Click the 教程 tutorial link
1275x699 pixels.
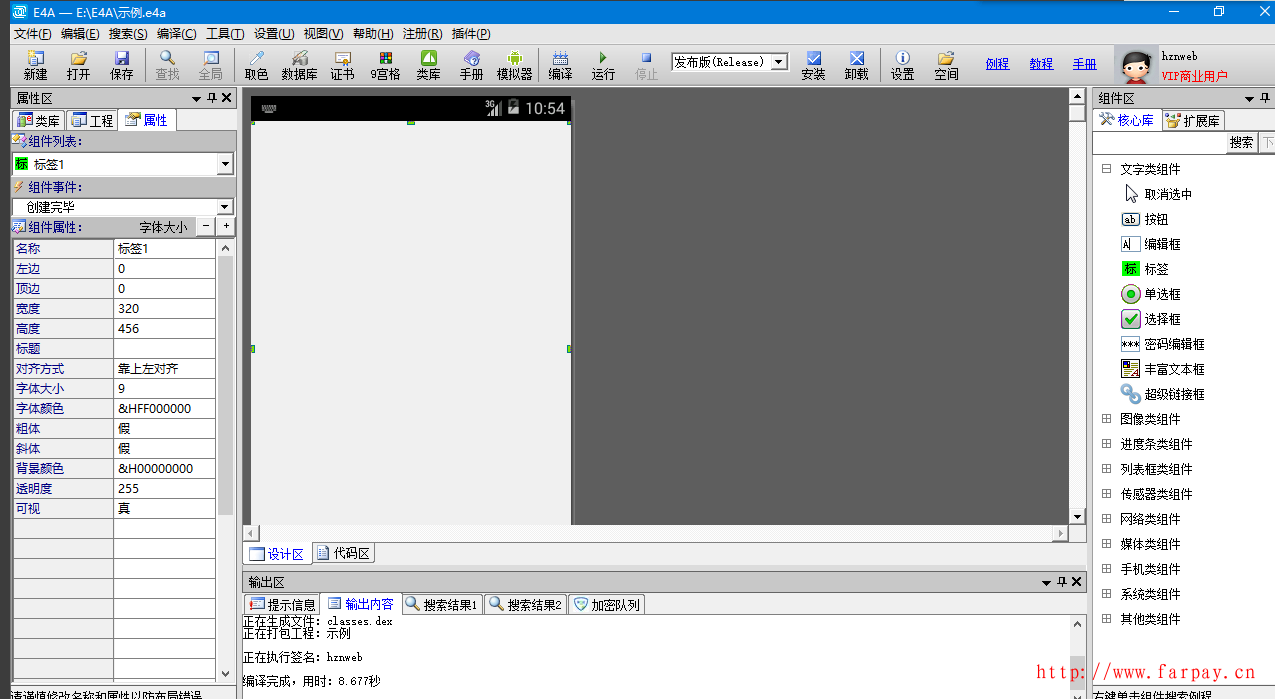[x=1041, y=64]
